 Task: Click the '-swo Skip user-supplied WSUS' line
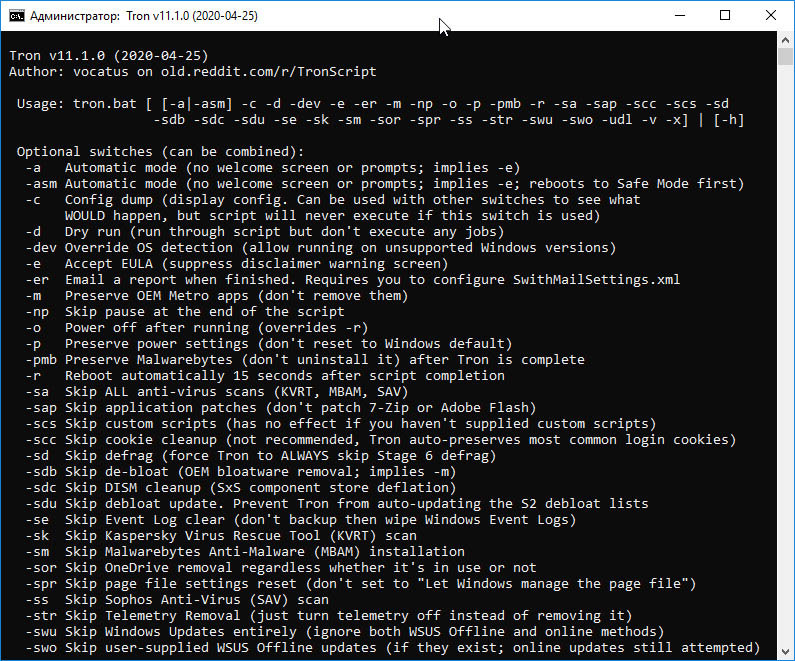pos(393,647)
